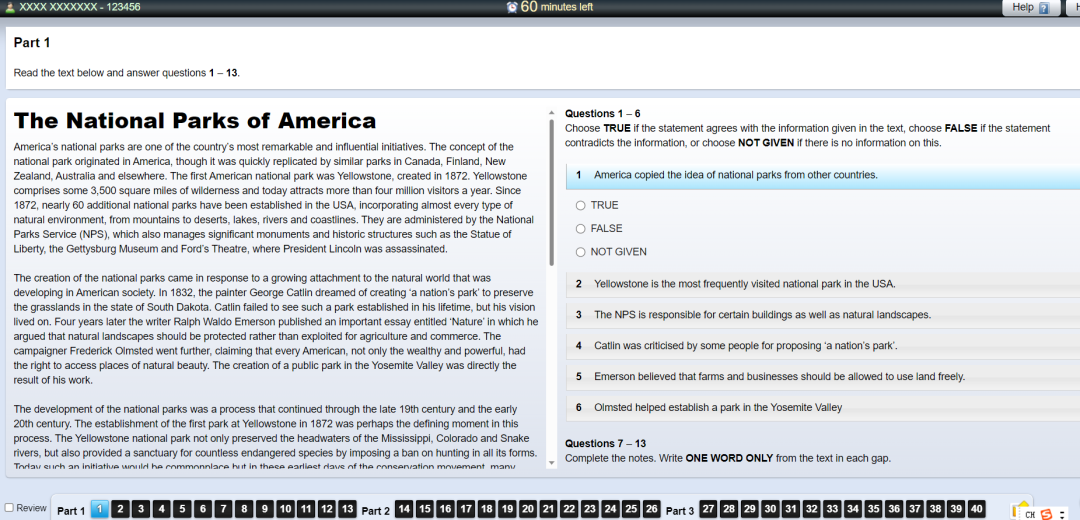Image resolution: width=1080 pixels, height=520 pixels.
Task: Expand question 6 about Olmsted and Yosemite
Action: click(x=822, y=408)
